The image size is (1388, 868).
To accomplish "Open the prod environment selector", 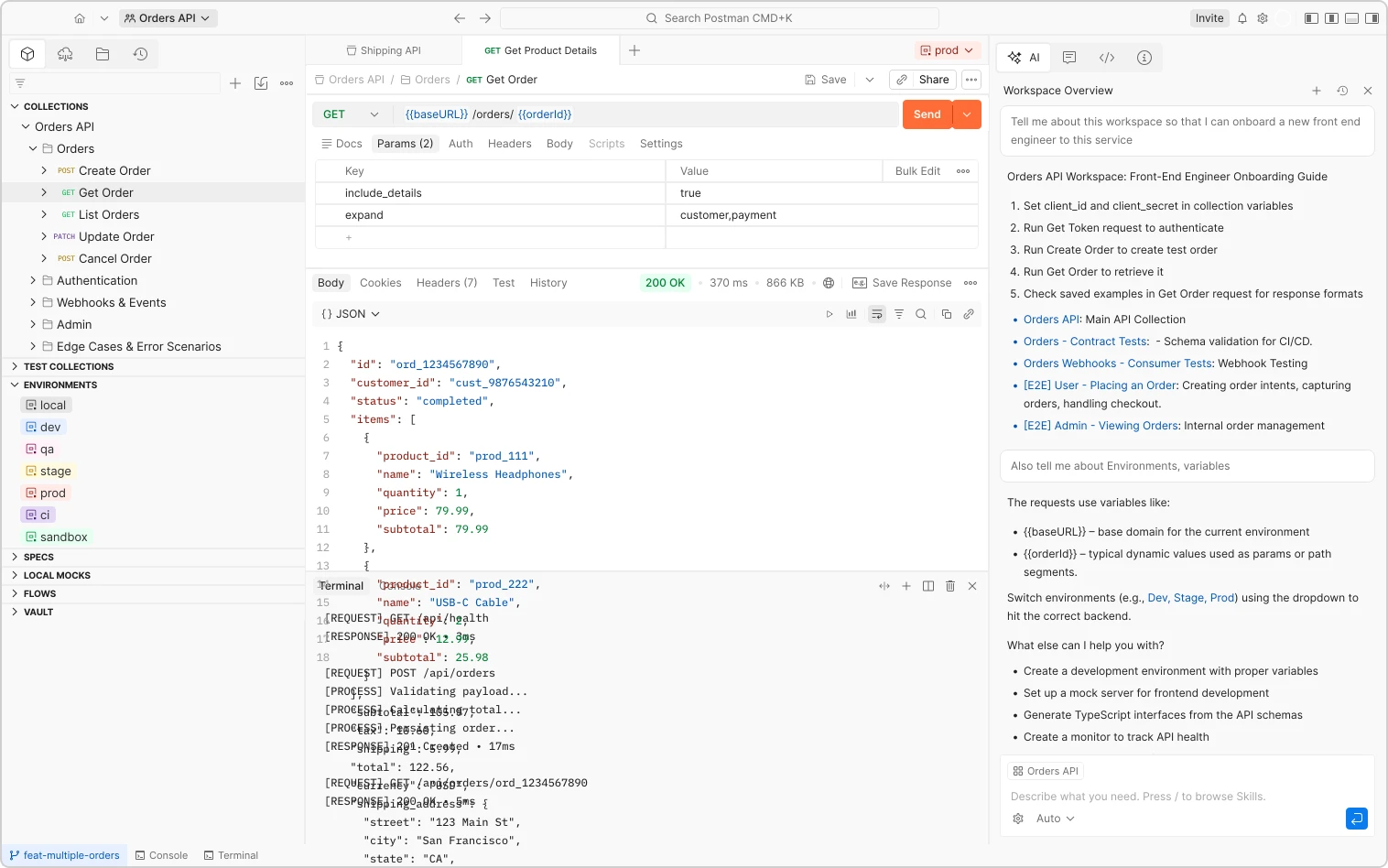I will point(947,50).
